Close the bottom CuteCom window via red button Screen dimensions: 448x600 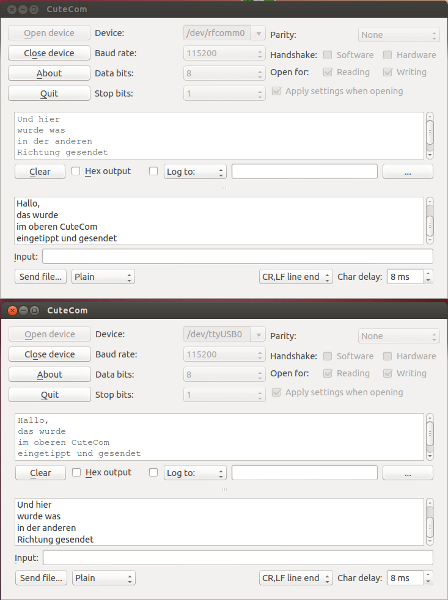[x=12, y=310]
